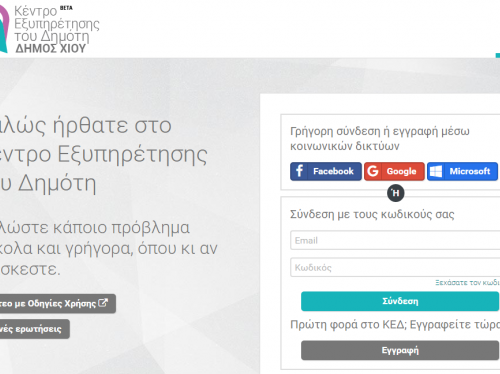Sign in with the Facebook button
Image resolution: width=500 pixels, height=374 pixels.
pyautogui.click(x=326, y=171)
